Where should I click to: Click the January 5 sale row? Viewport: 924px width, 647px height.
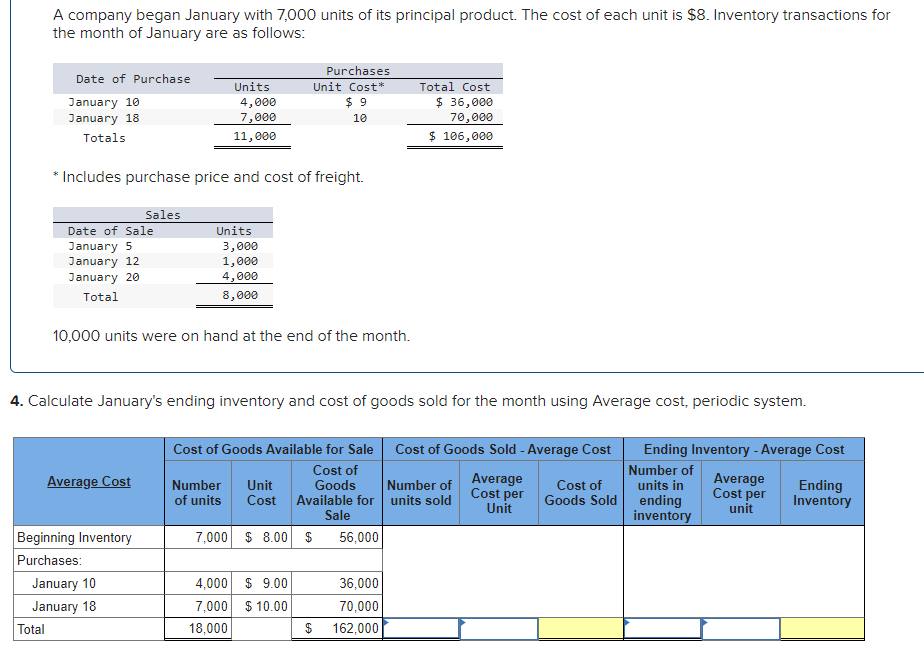pyautogui.click(x=163, y=246)
